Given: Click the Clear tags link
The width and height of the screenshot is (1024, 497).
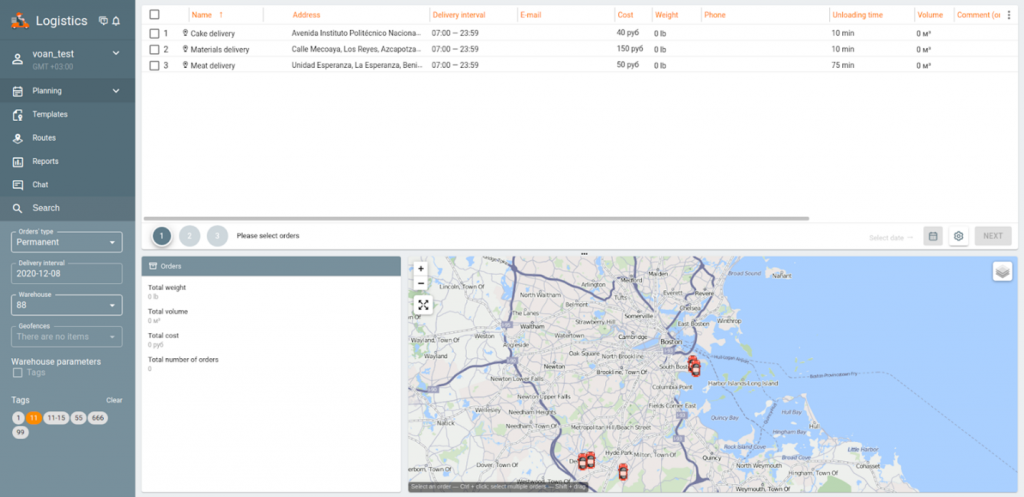Looking at the screenshot, I should coord(114,400).
